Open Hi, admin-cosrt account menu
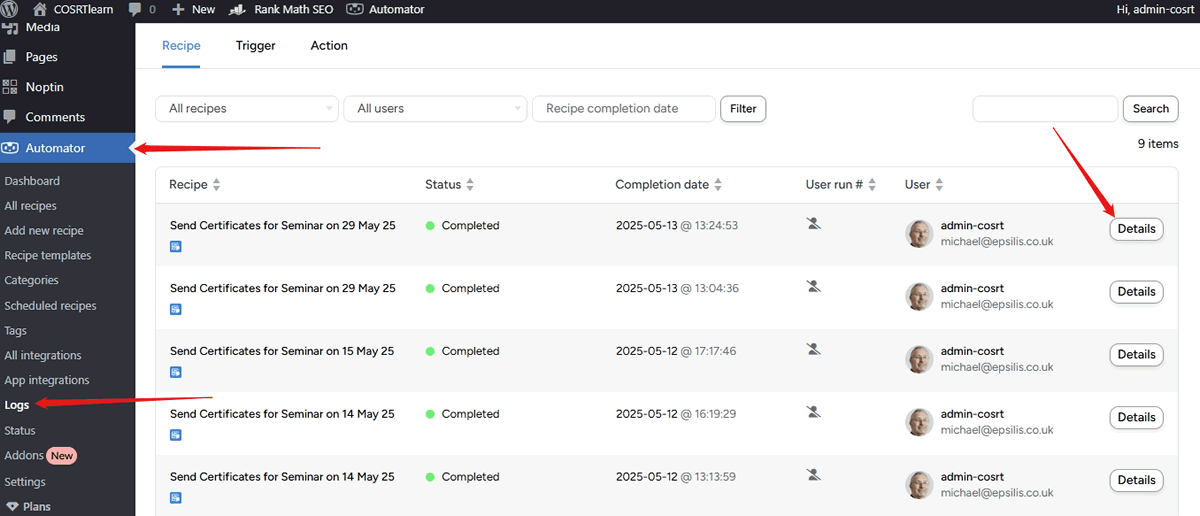1200x516 pixels. (x=1154, y=9)
